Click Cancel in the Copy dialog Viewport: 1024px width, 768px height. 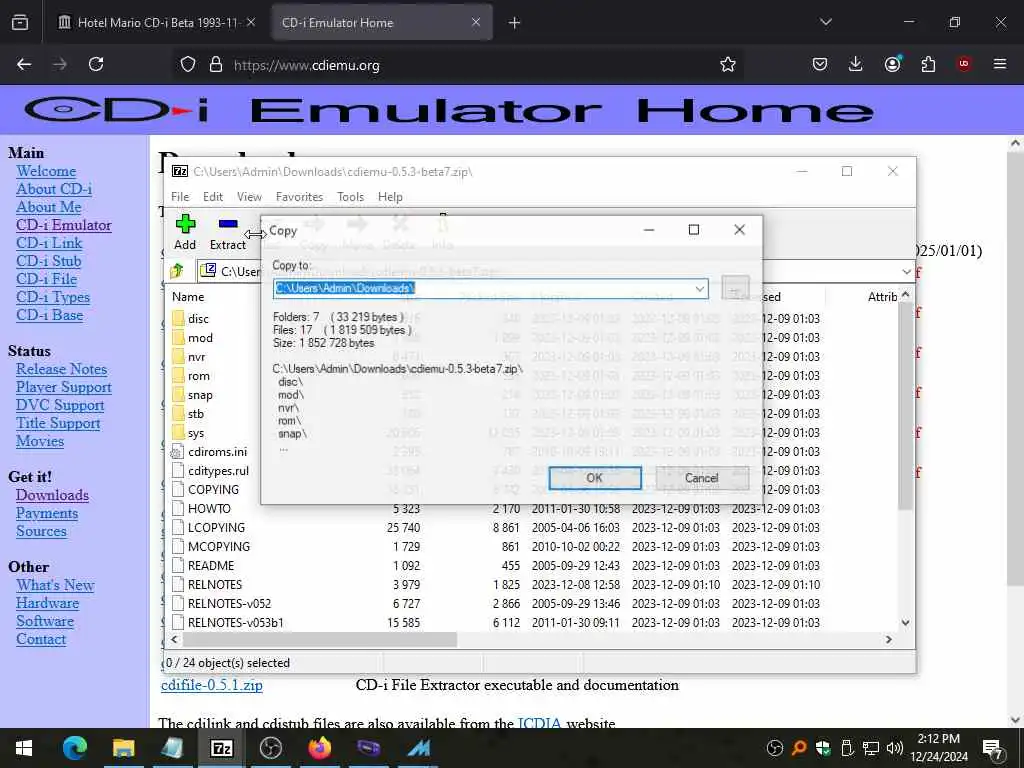click(x=701, y=478)
